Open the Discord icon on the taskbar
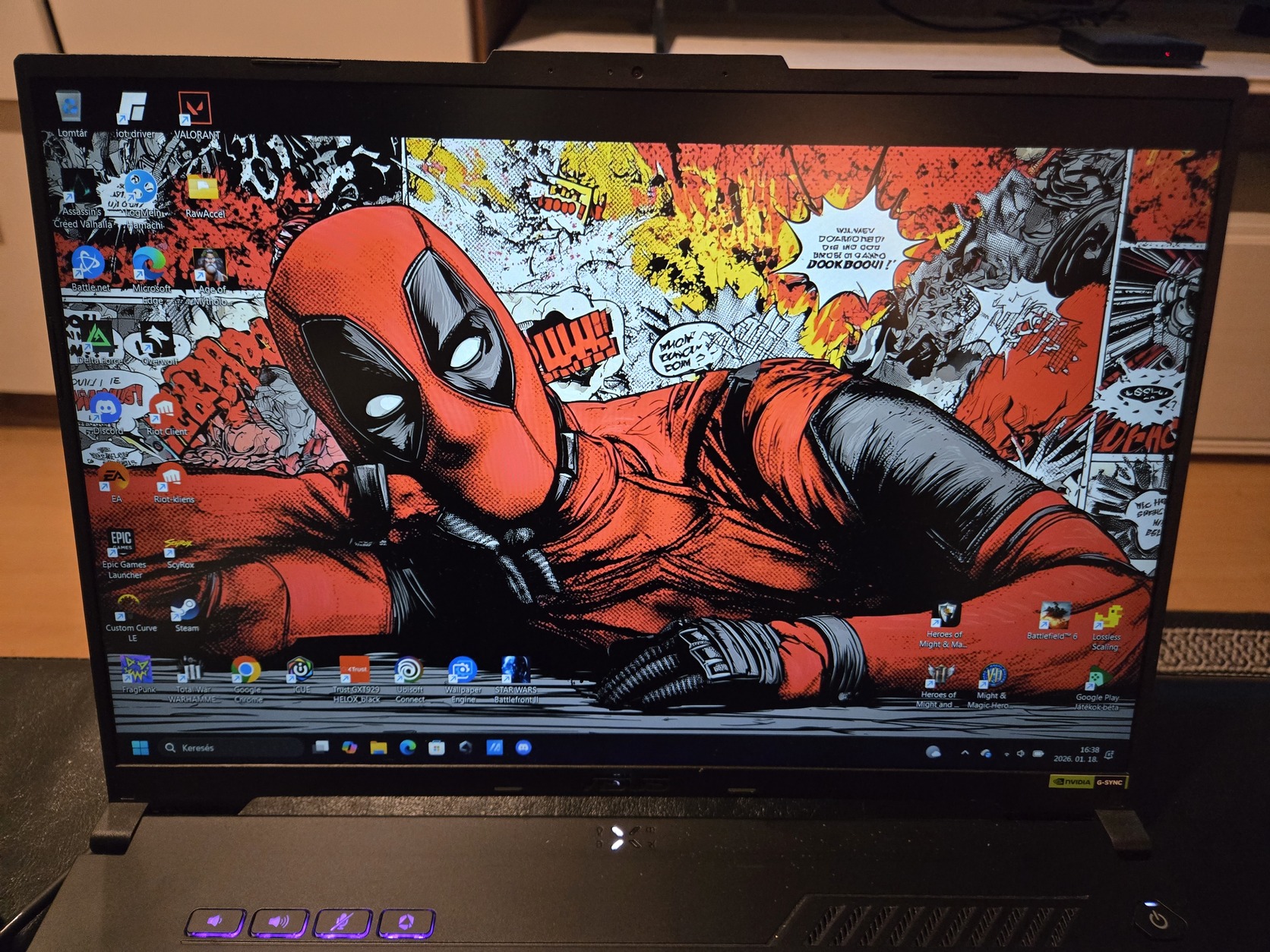Image resolution: width=1270 pixels, height=952 pixels. click(x=523, y=748)
